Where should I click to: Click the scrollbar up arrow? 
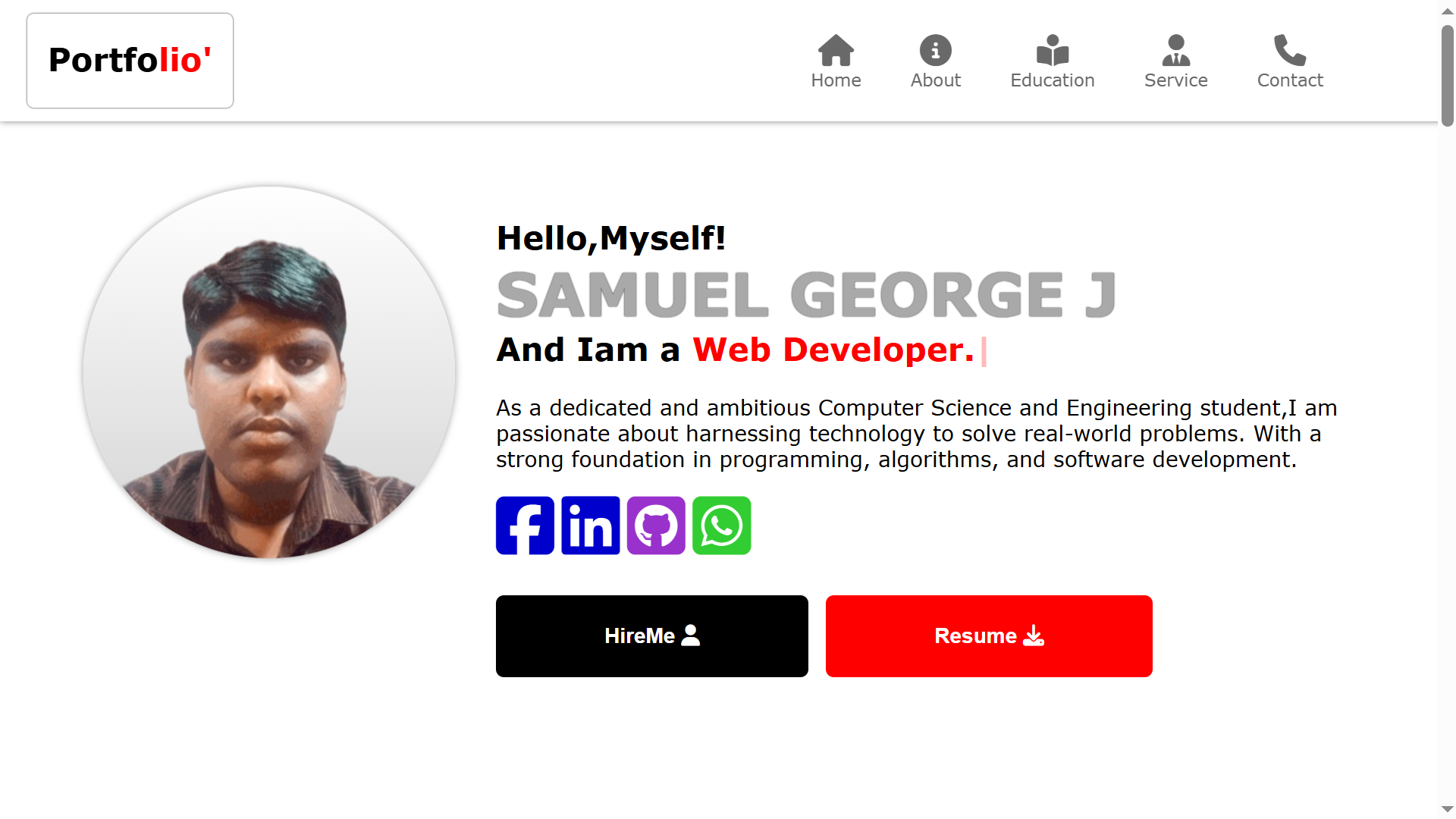pos(1447,11)
